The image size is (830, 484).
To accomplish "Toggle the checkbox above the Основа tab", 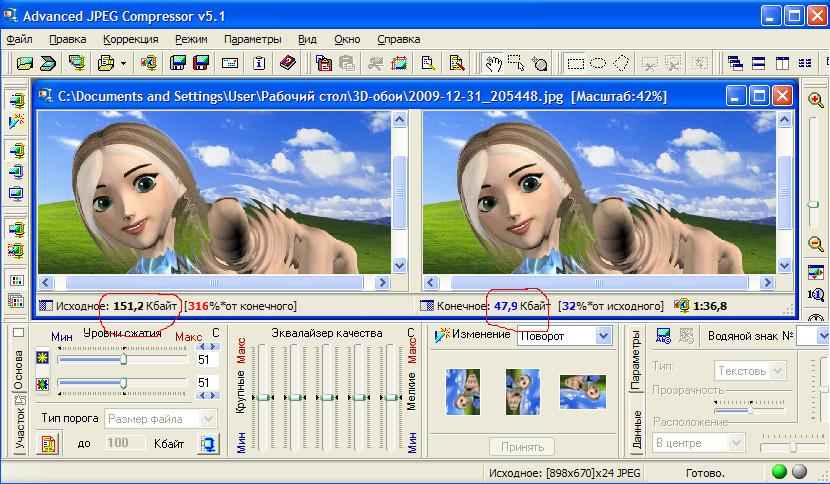I will (x=19, y=333).
